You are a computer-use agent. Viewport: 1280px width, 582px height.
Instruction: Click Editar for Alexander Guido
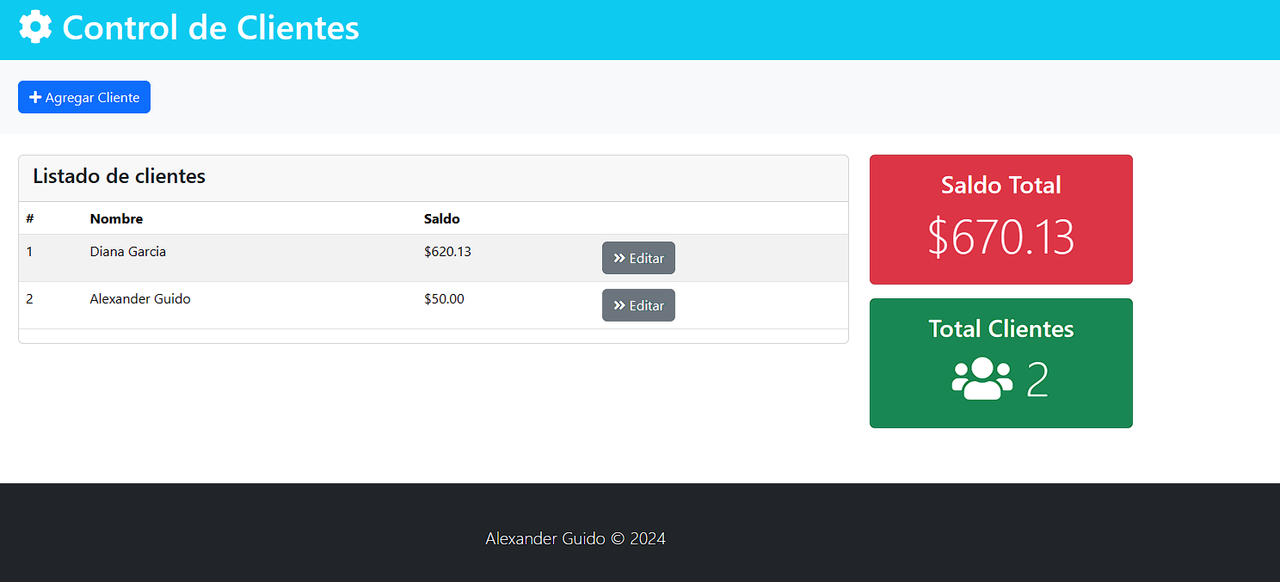[x=638, y=305]
